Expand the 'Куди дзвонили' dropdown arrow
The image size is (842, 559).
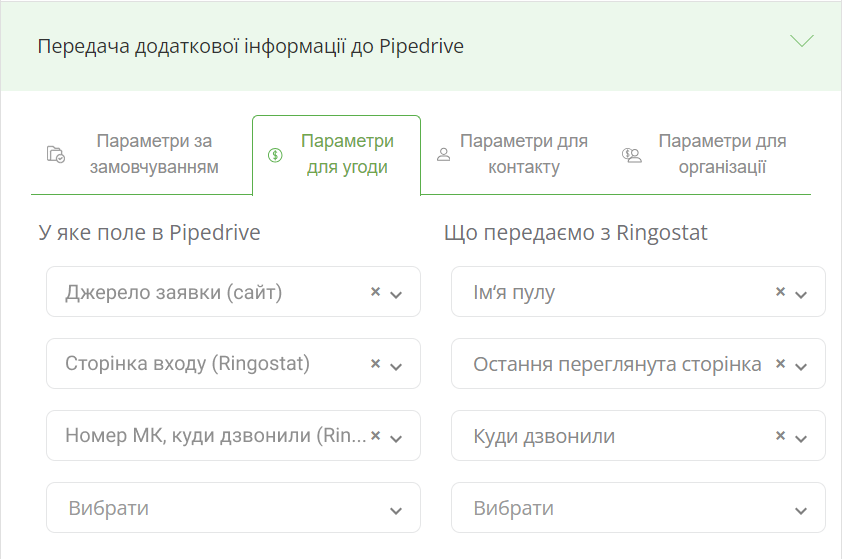pos(801,438)
